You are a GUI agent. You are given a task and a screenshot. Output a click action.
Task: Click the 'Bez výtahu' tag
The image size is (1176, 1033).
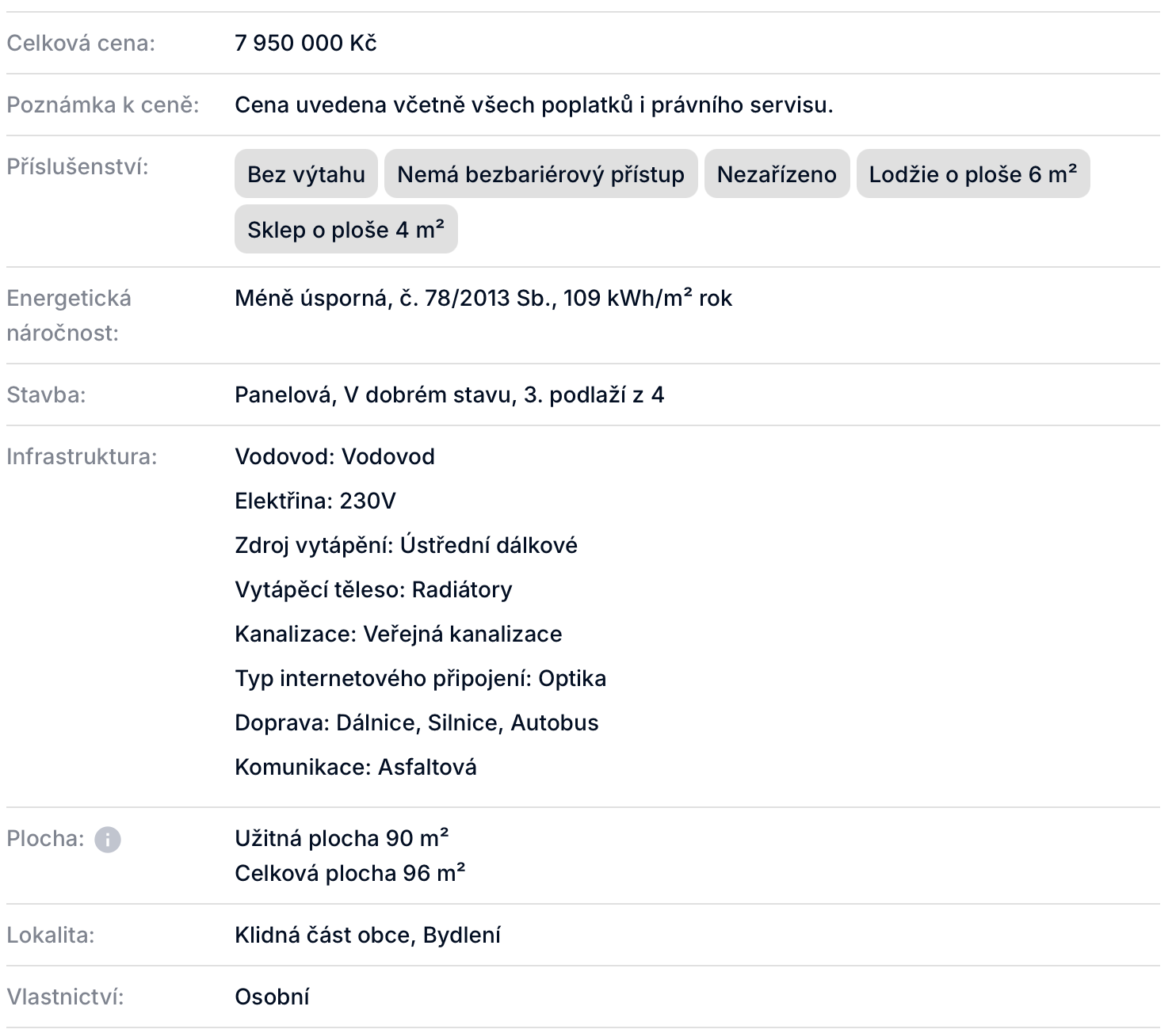pos(306,174)
